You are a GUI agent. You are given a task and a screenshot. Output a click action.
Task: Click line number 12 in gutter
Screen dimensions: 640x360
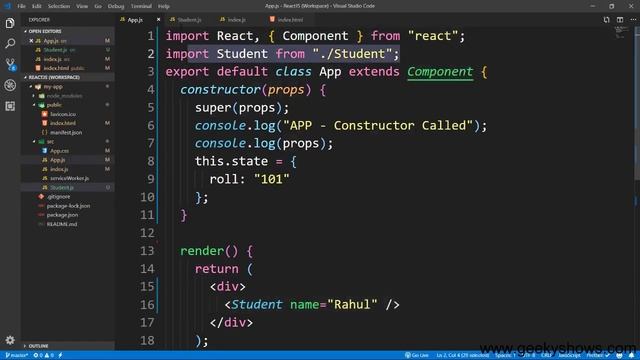click(x=147, y=233)
